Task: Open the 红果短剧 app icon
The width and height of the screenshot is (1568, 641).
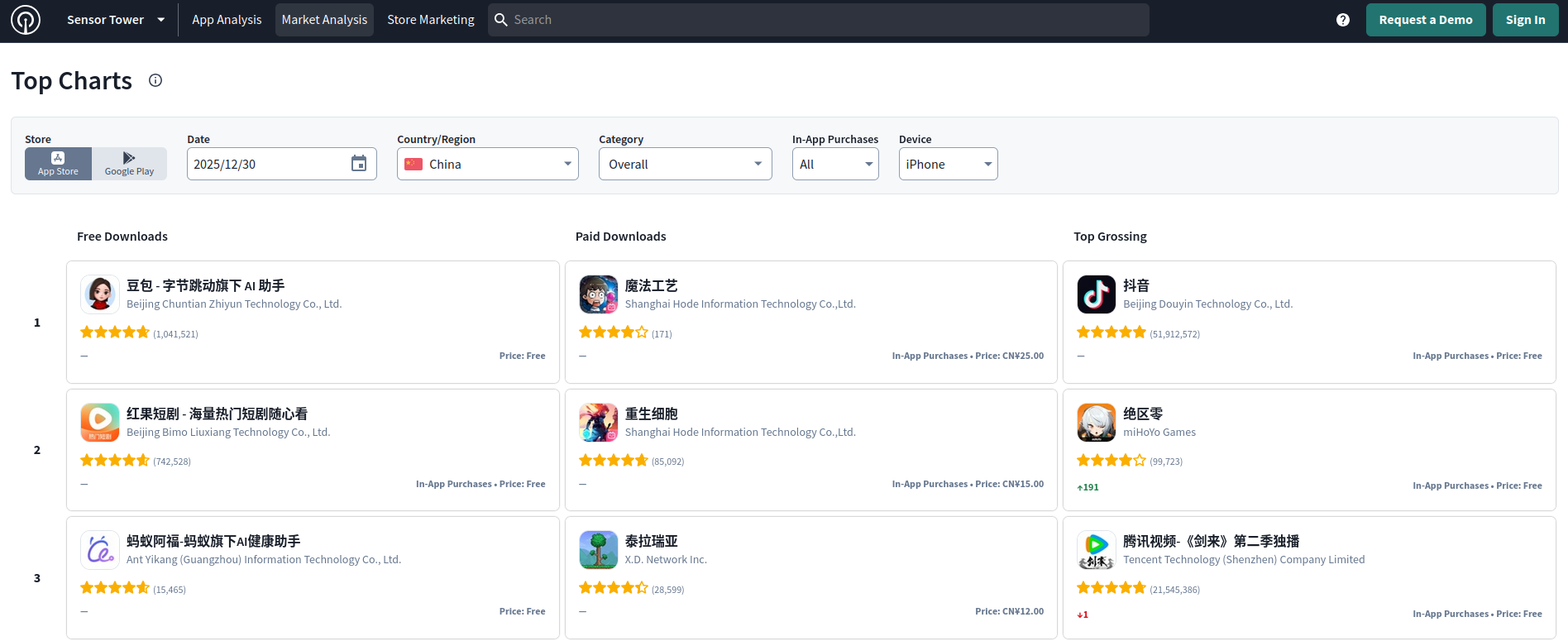Action: pos(100,423)
